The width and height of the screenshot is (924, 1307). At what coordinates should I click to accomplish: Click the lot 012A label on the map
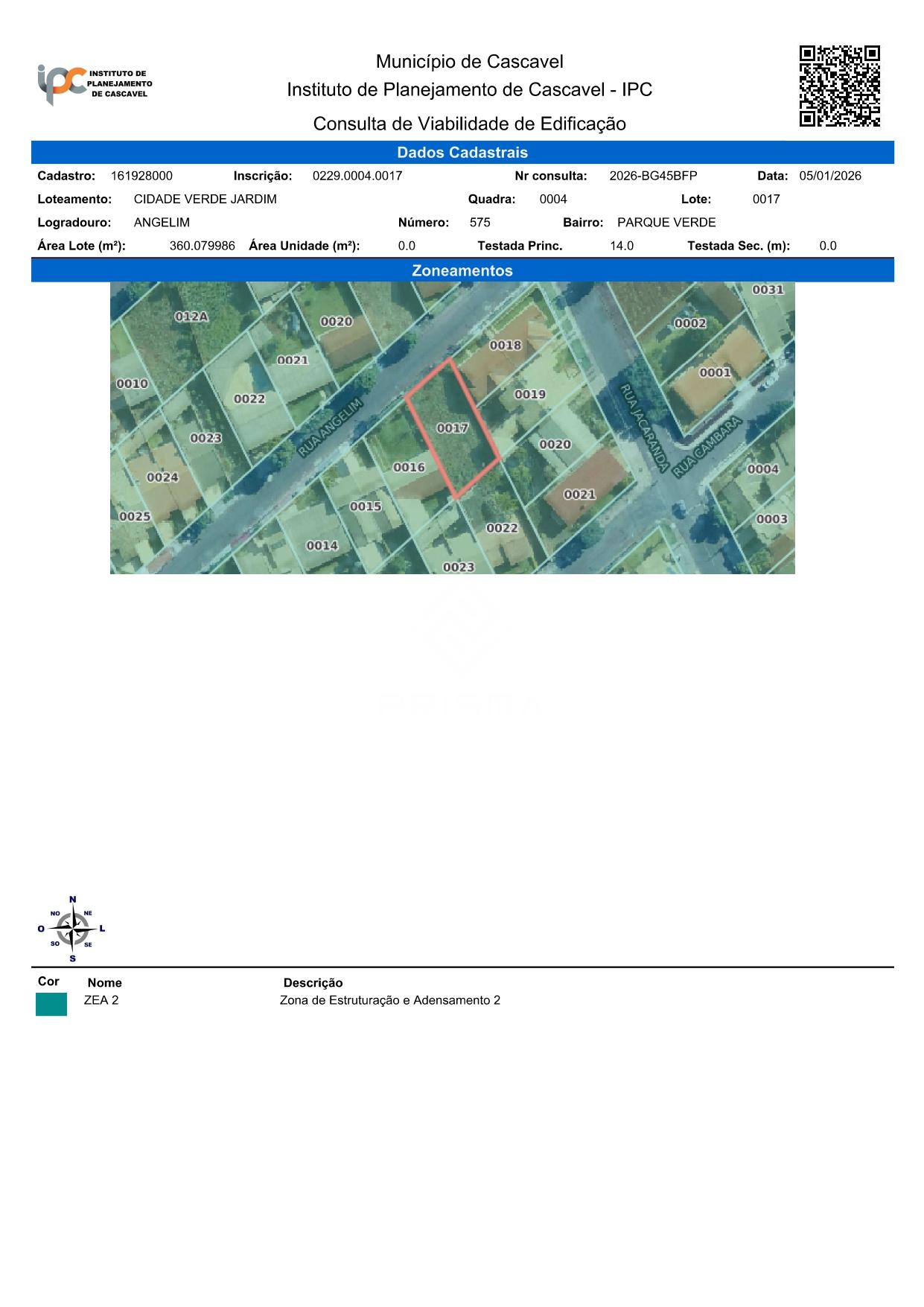coord(191,317)
